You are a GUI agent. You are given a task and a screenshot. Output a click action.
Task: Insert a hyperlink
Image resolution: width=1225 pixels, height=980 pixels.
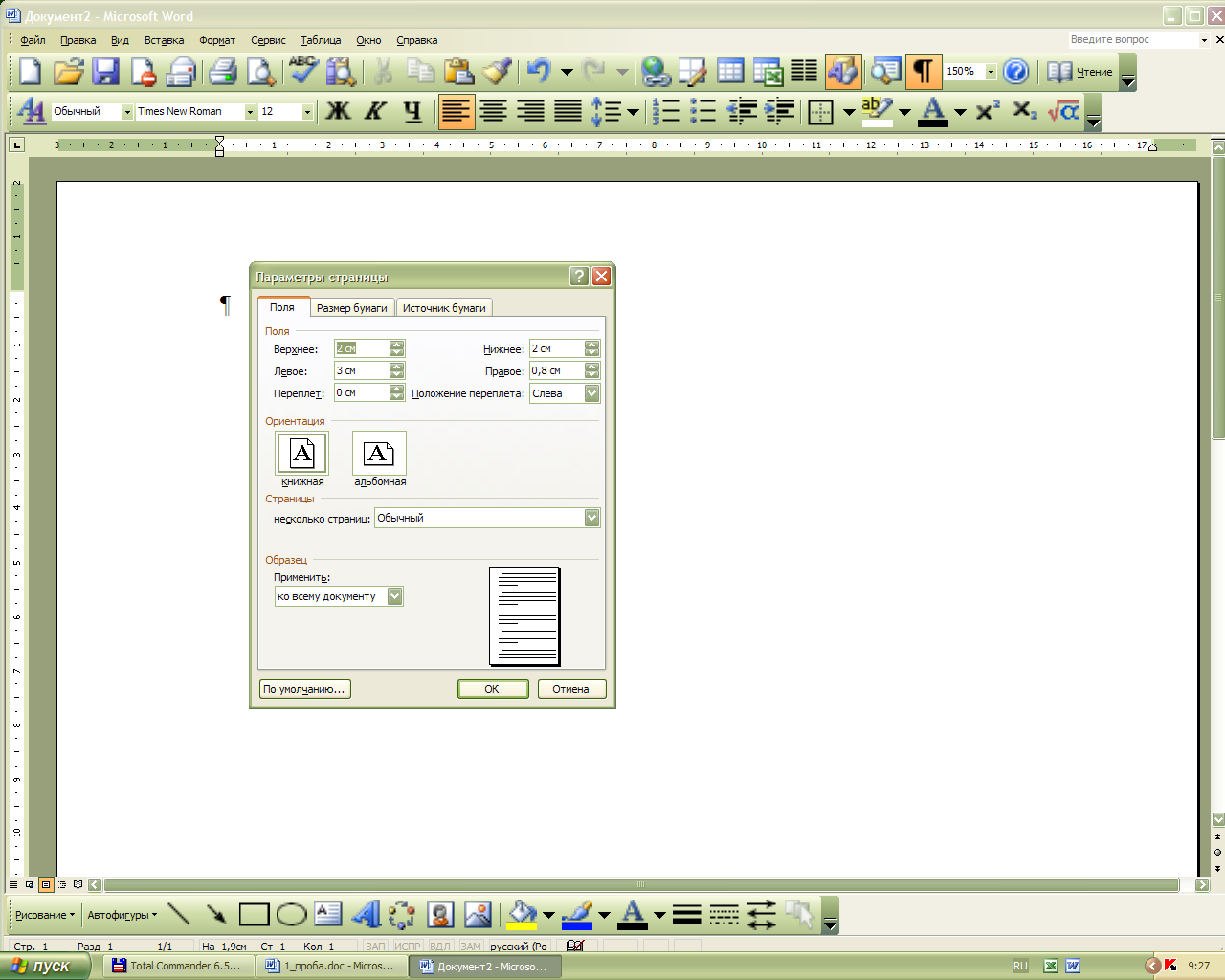click(x=656, y=72)
